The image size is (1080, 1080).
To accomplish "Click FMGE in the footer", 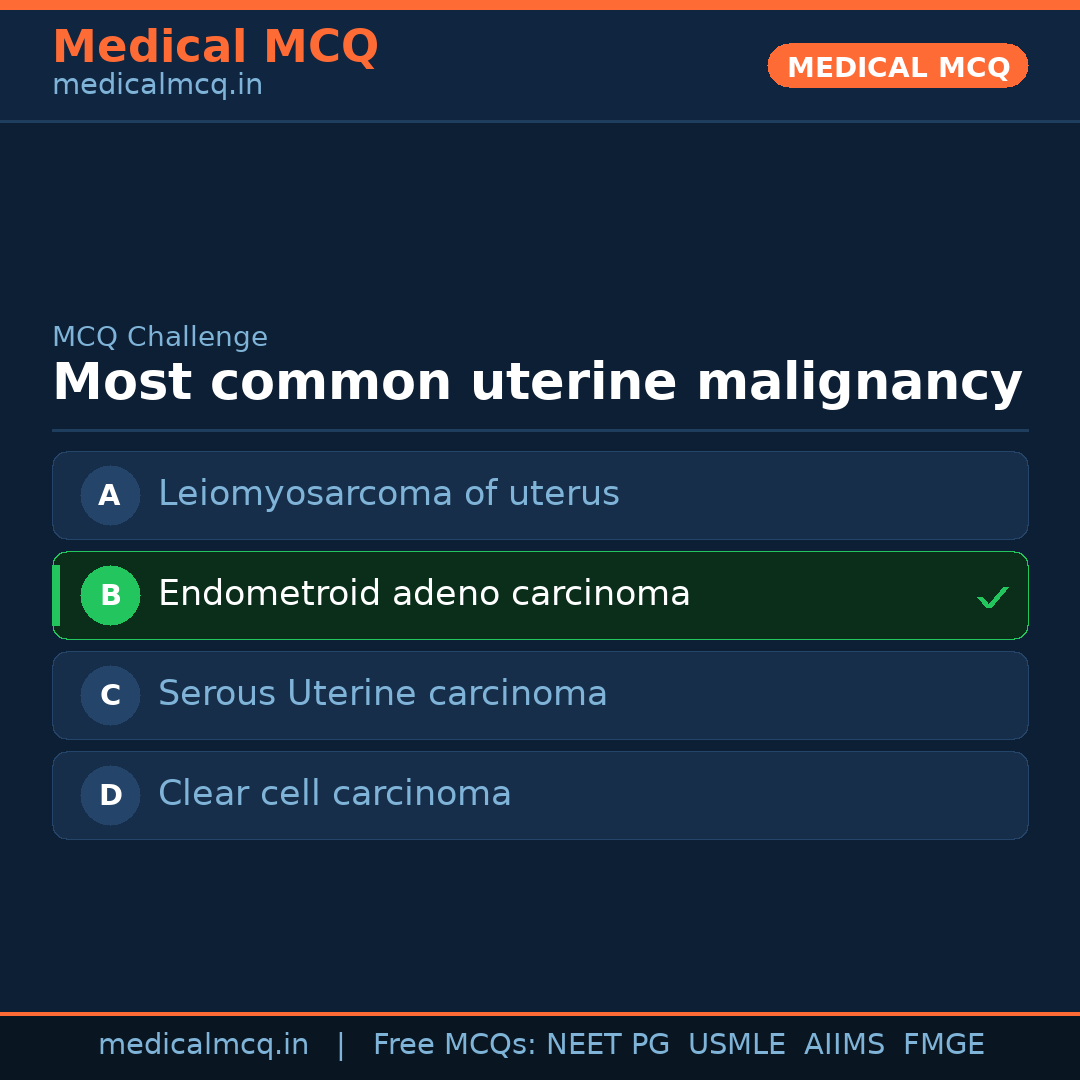I will coord(943,1045).
